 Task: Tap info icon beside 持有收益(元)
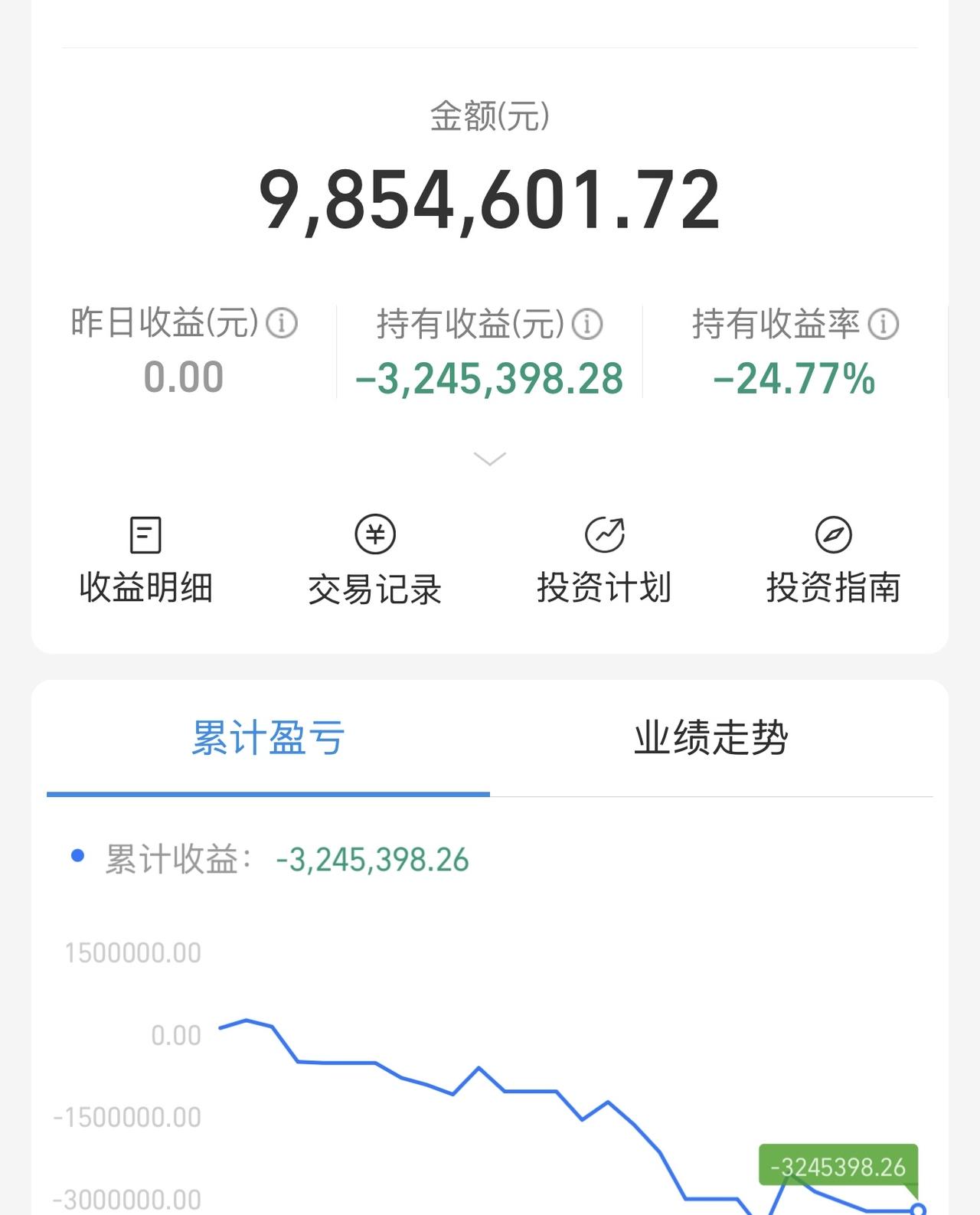tap(587, 324)
